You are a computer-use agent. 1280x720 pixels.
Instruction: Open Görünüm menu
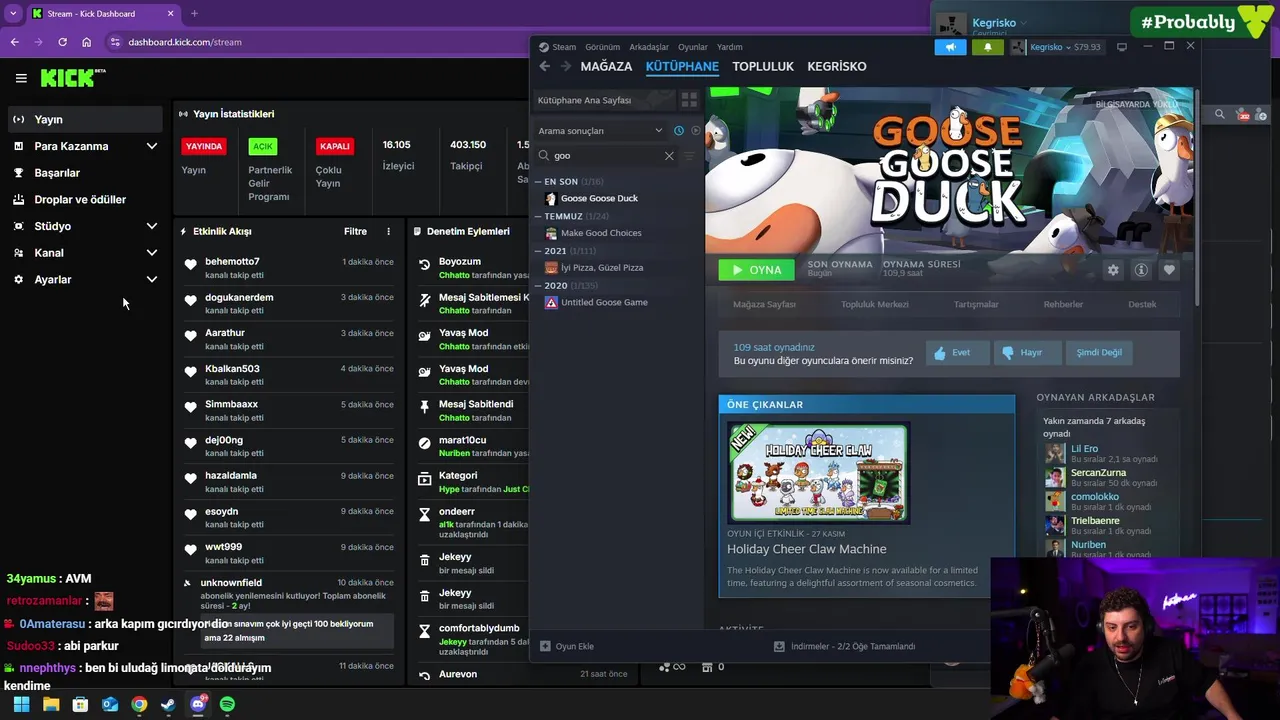click(x=603, y=47)
